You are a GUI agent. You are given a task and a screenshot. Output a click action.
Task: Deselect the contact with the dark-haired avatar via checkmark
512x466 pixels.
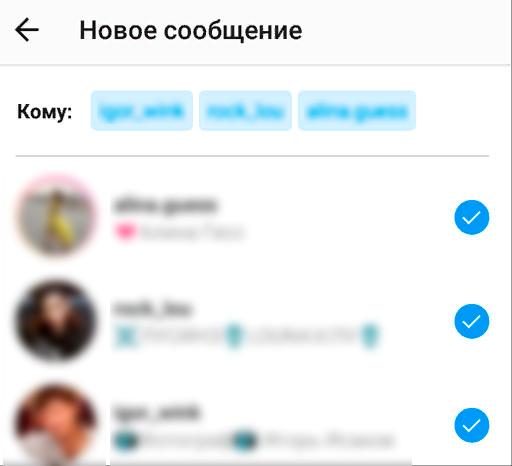point(472,321)
